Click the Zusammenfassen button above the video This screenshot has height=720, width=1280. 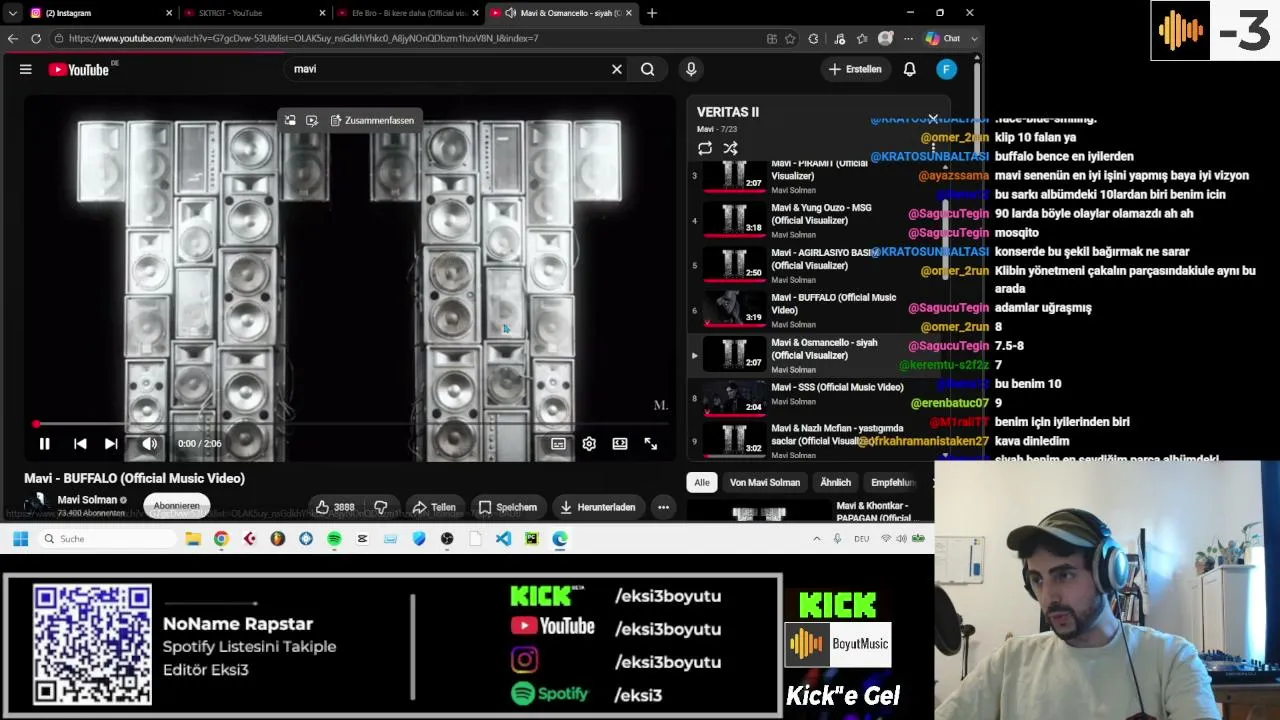pyautogui.click(x=372, y=120)
